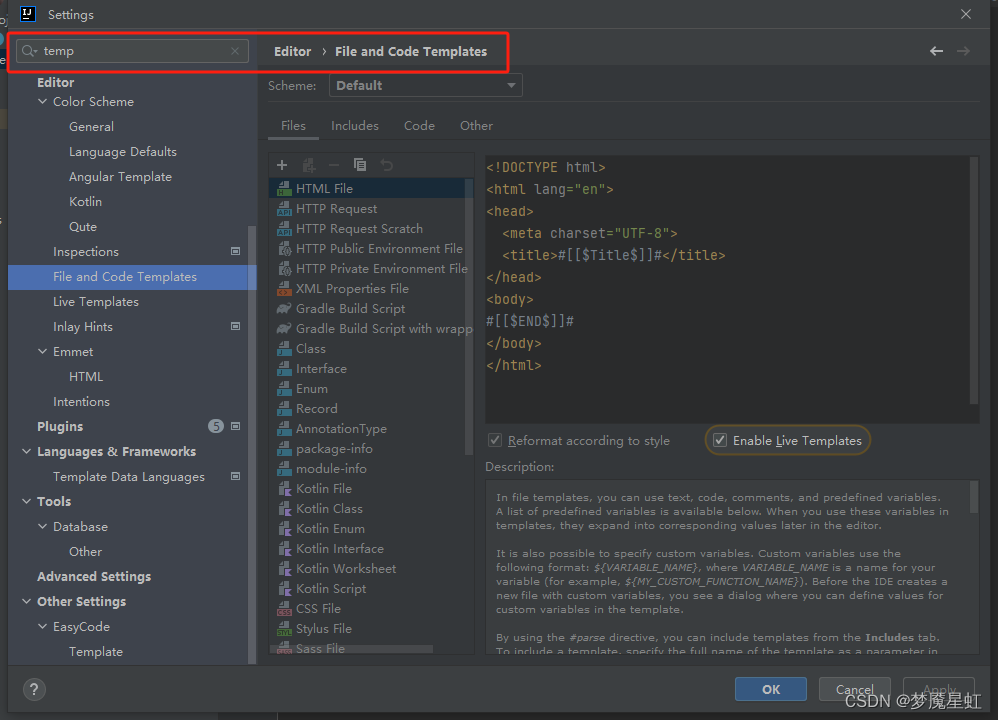Image resolution: width=998 pixels, height=720 pixels.
Task: Select Intentions in settings tree
Action: [x=81, y=402]
